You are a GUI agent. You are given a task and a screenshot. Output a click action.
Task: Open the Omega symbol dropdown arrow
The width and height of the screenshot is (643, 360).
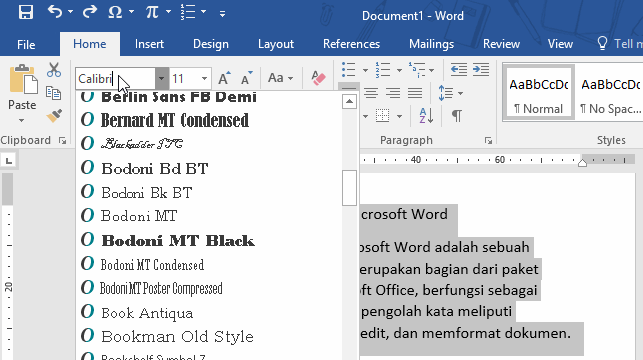point(132,12)
